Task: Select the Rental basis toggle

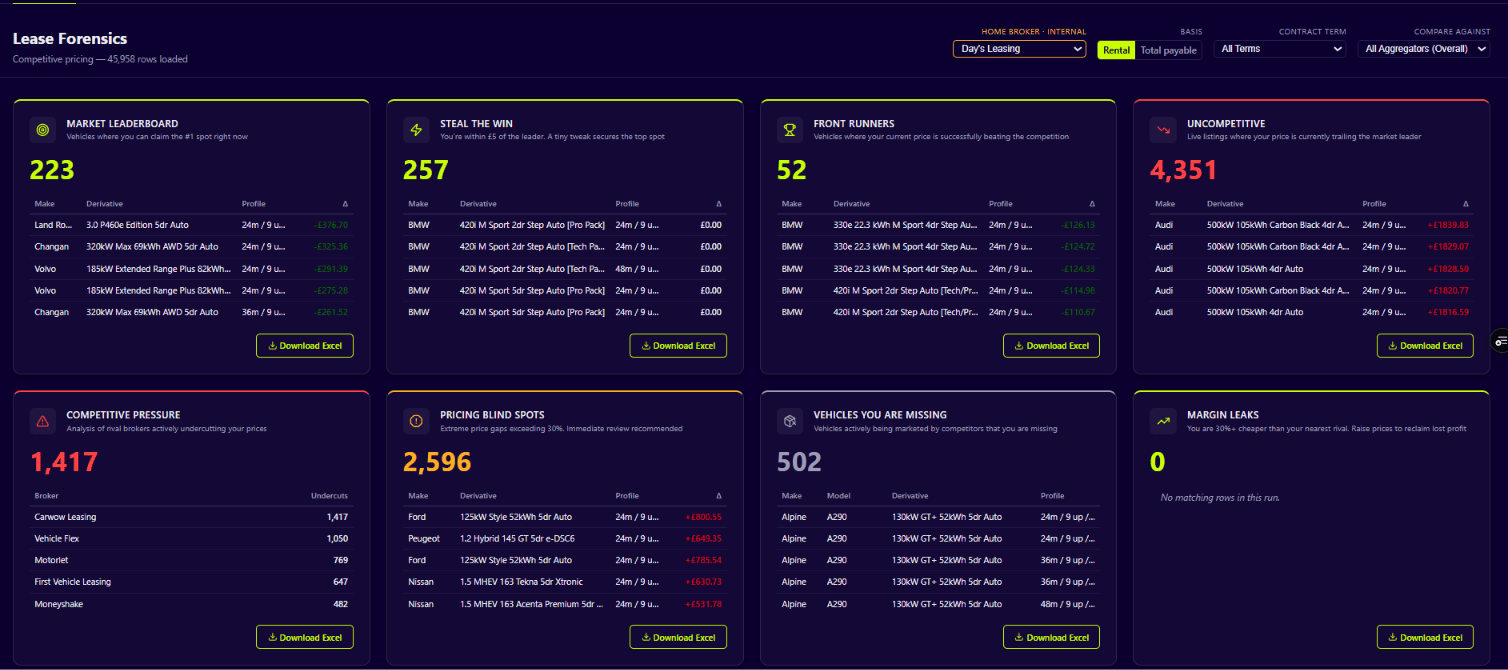Action: coord(1116,50)
